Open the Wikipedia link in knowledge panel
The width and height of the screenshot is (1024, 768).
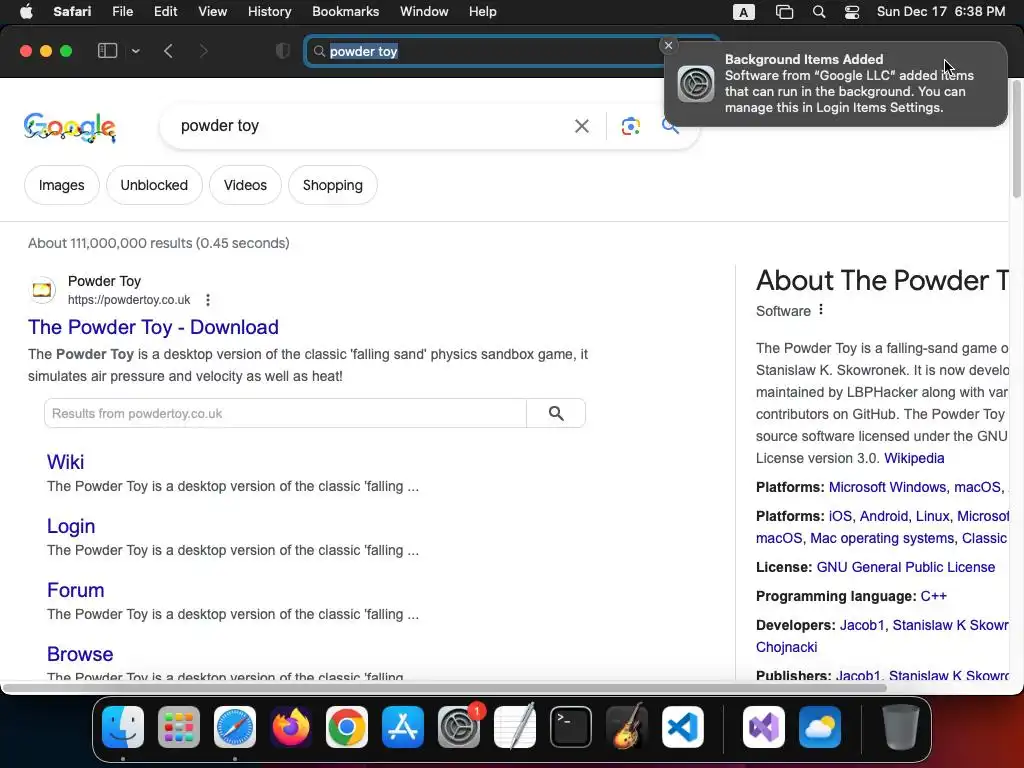click(x=914, y=458)
